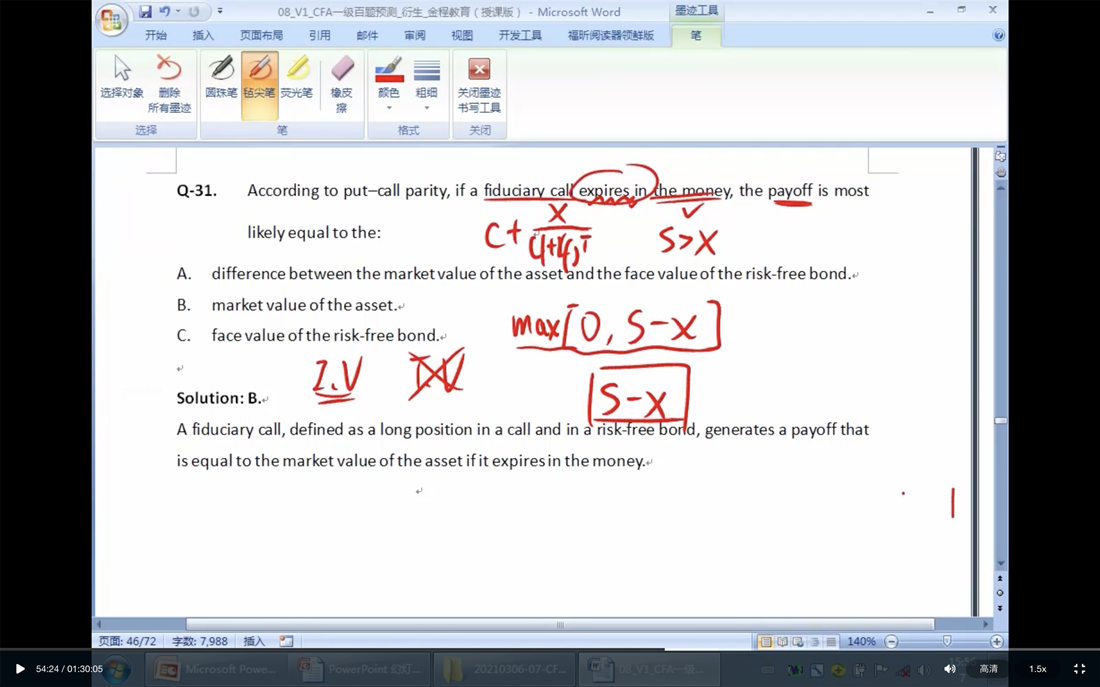Viewport: 1100px width, 687px height.
Task: Open the 开始 ribbon tab
Action: [x=156, y=35]
